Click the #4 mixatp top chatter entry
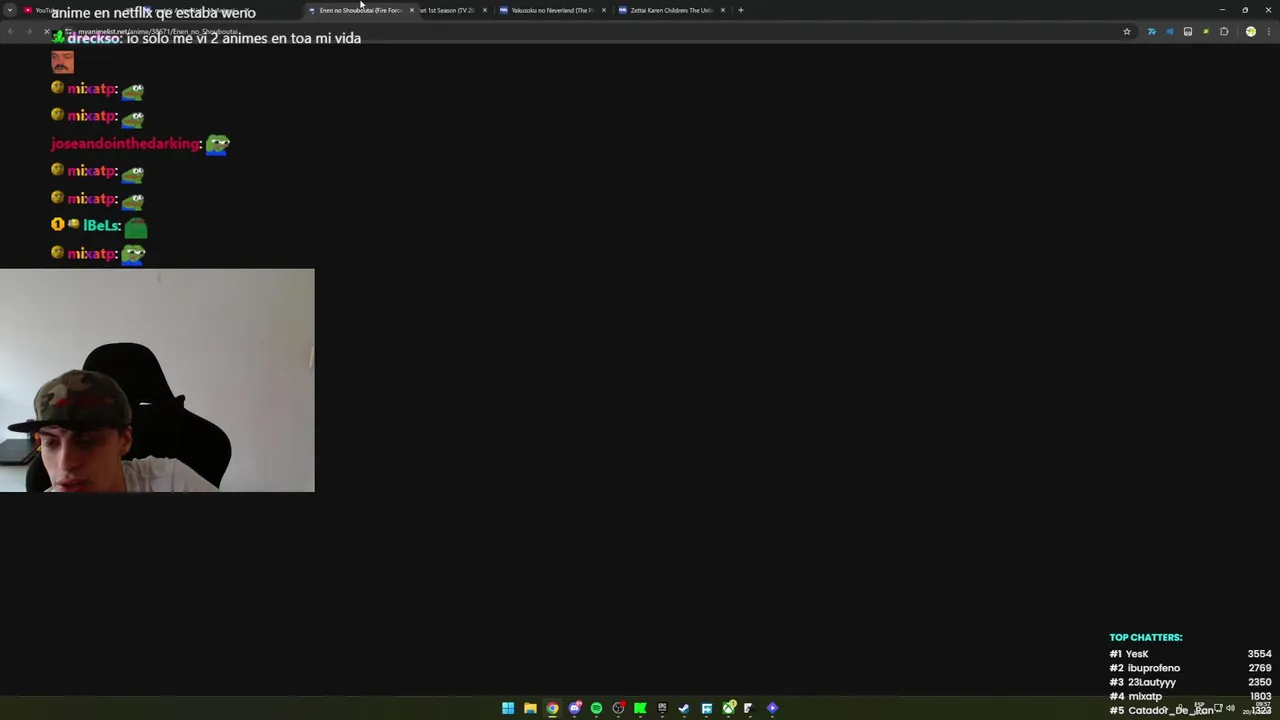1280x720 pixels. coord(1136,696)
